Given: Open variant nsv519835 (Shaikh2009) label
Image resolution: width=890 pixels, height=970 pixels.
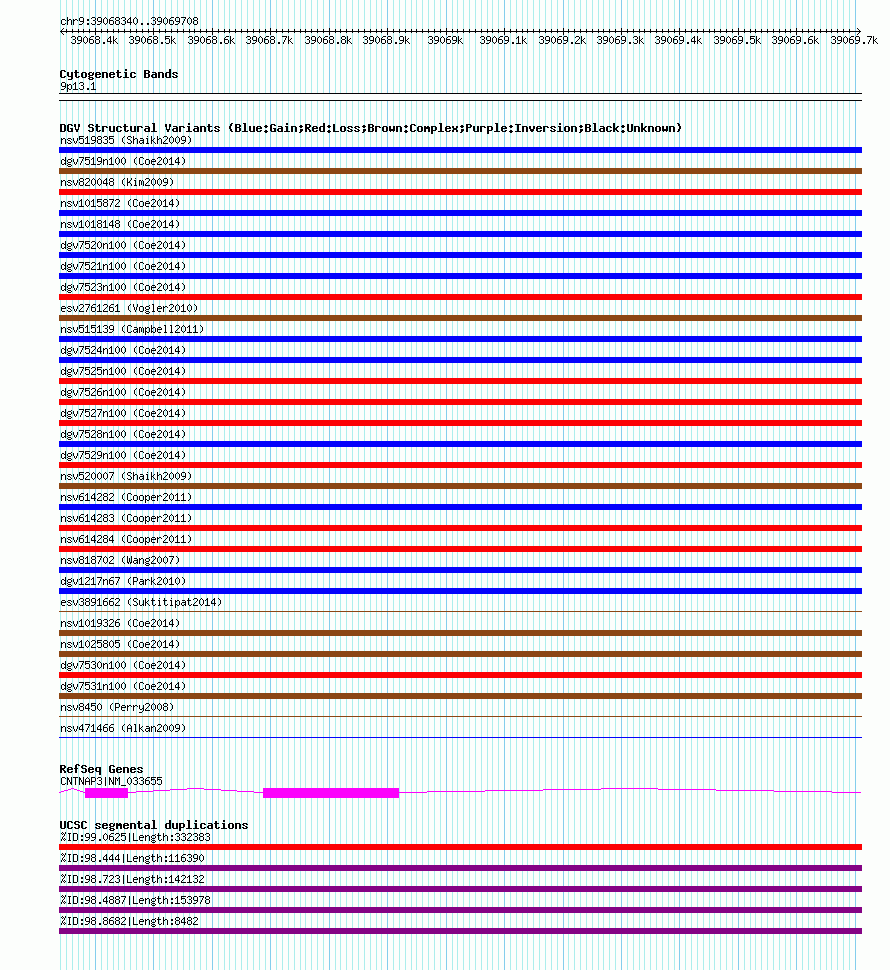Looking at the screenshot, I should (x=126, y=140).
